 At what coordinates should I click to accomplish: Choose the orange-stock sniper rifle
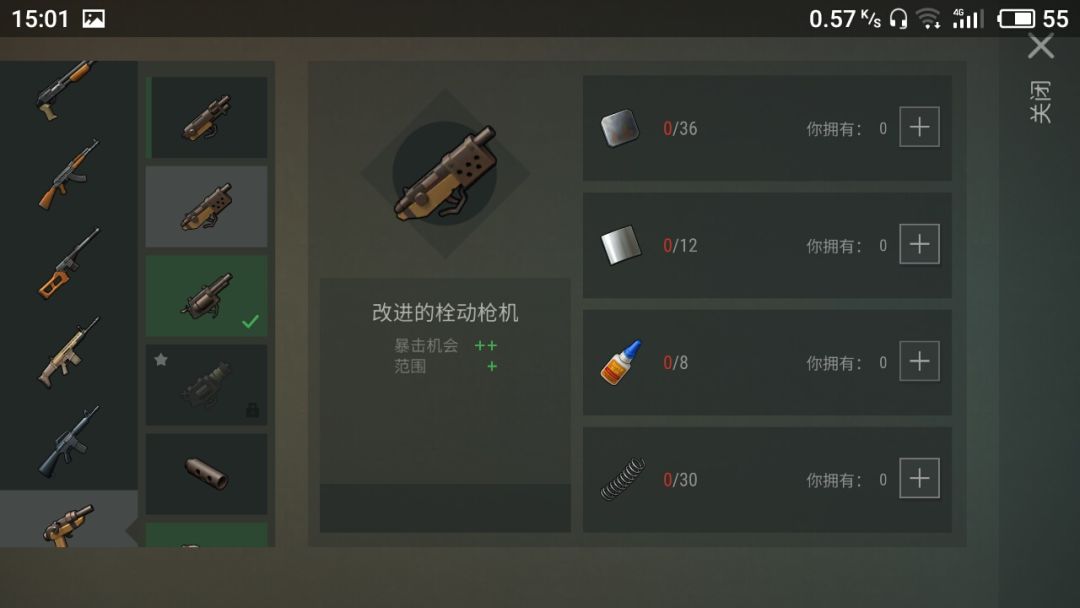pyautogui.click(x=68, y=264)
